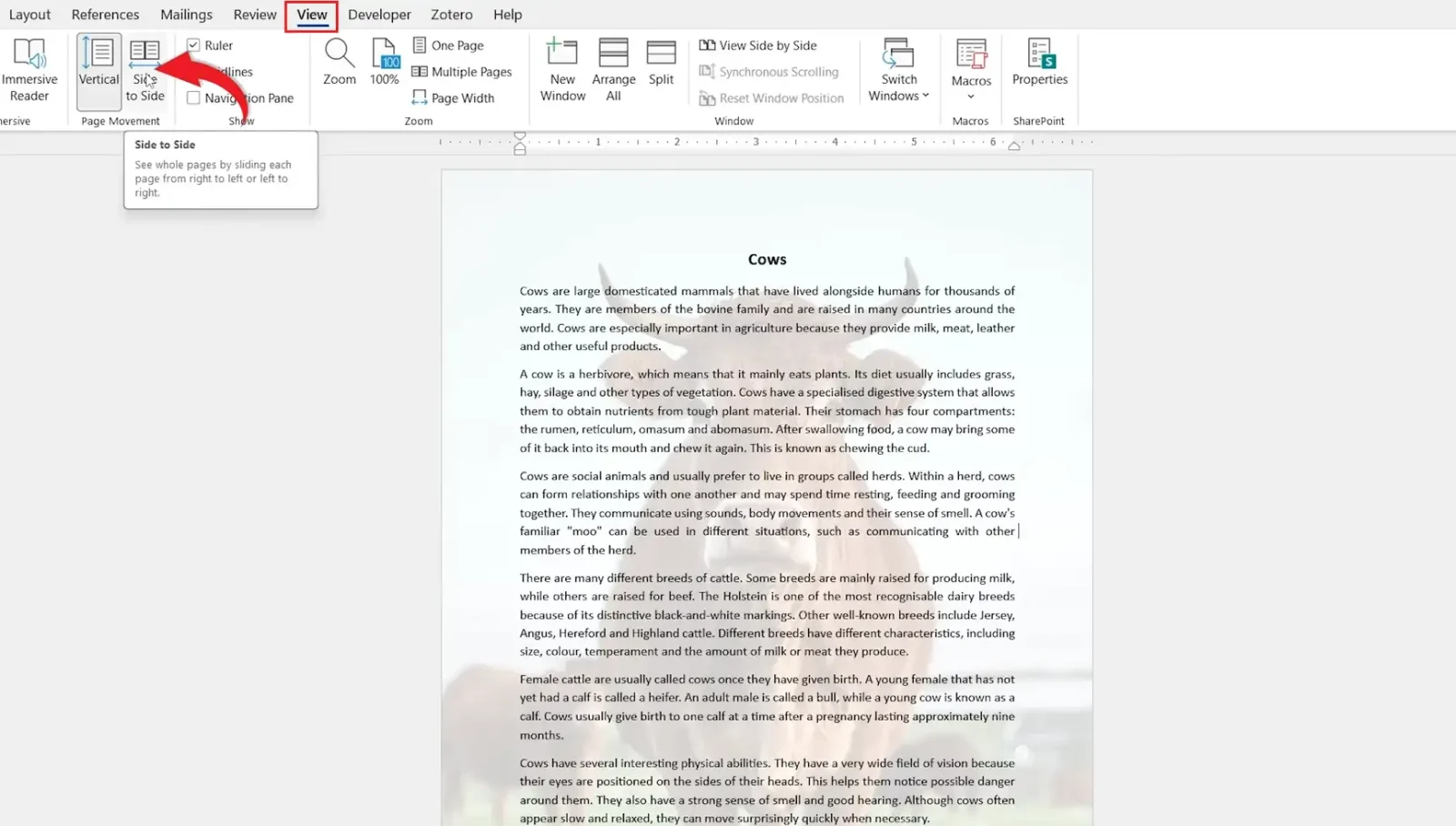Open the References tab
Image resolution: width=1456 pixels, height=826 pixels.
tap(106, 15)
